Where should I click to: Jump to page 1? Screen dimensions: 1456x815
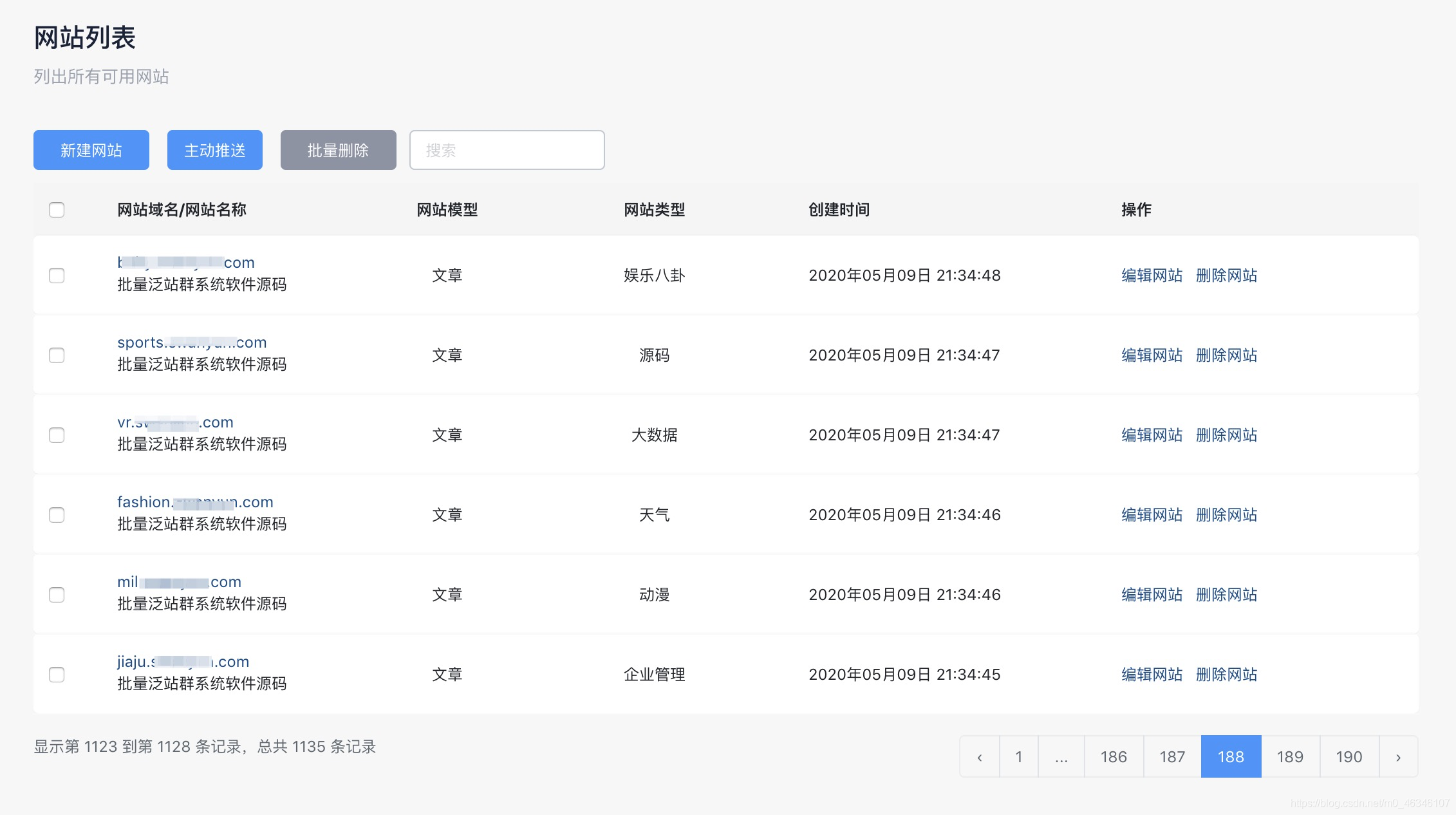click(1019, 756)
